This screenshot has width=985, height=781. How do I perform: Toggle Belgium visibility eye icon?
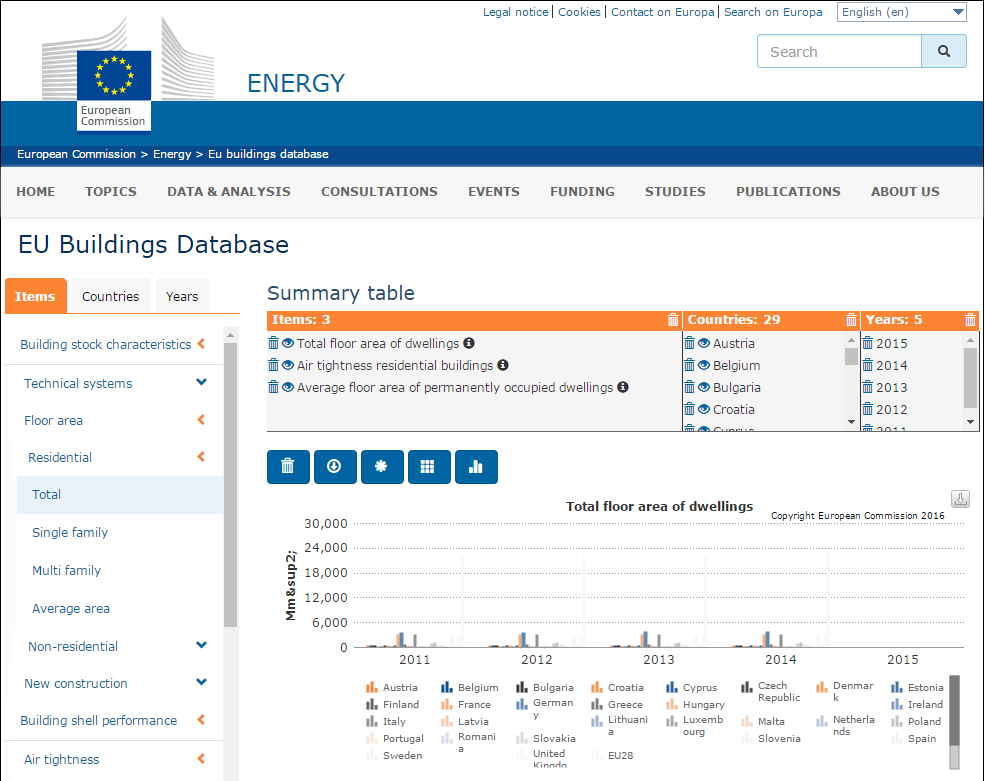coord(704,365)
